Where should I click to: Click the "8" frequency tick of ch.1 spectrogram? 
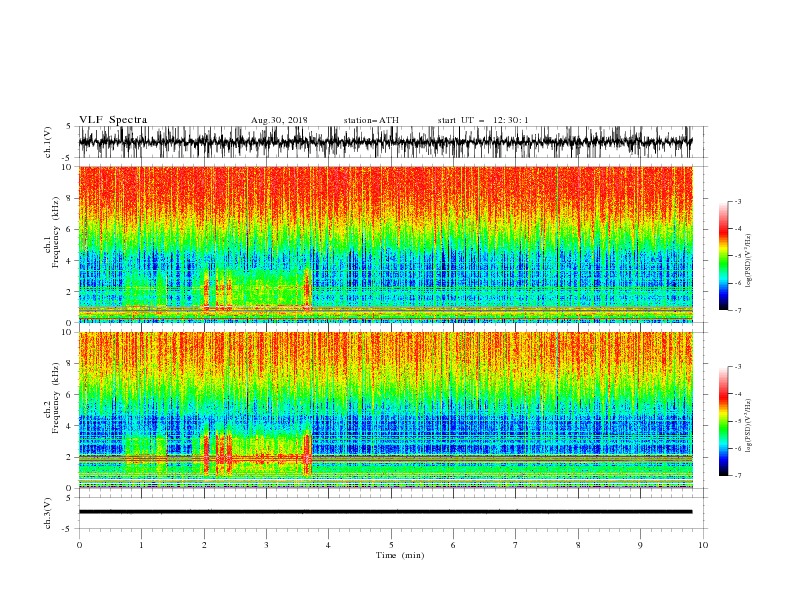(x=70, y=198)
